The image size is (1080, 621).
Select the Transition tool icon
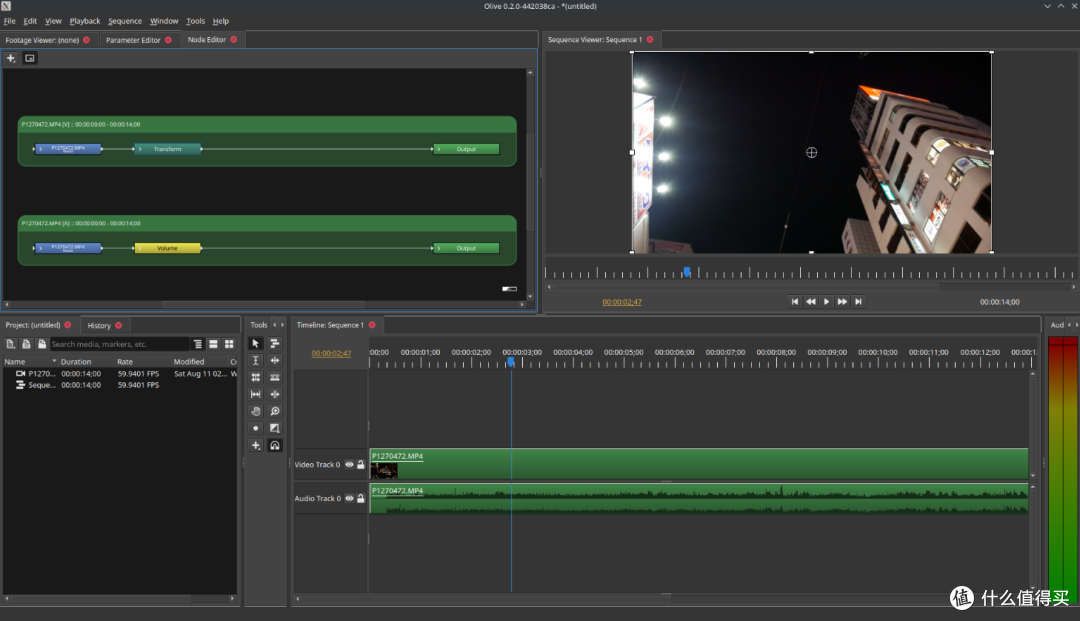click(x=275, y=428)
